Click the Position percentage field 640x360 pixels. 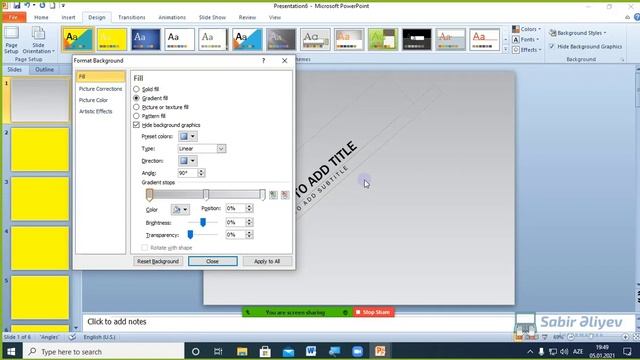pyautogui.click(x=235, y=208)
